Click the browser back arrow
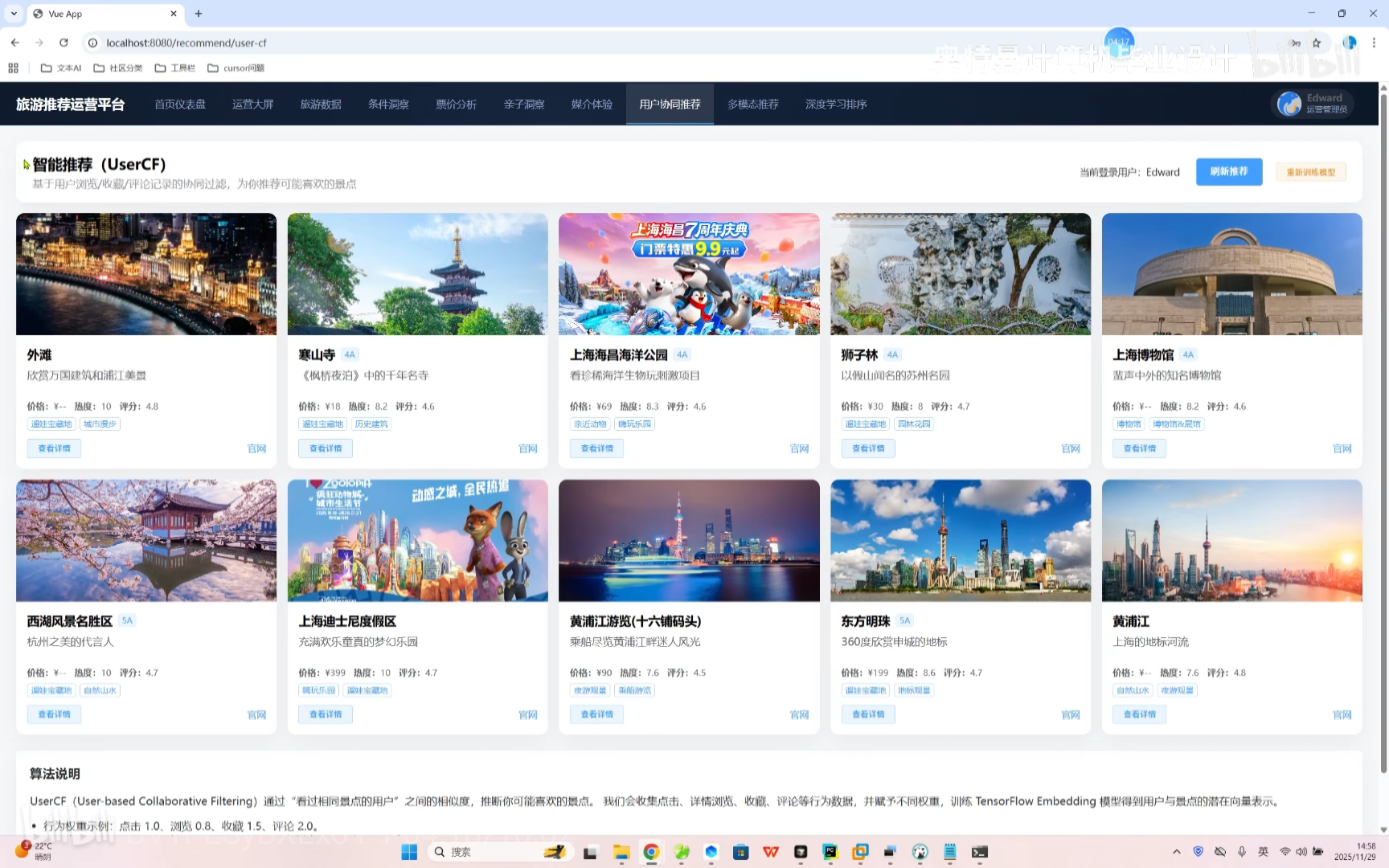This screenshot has width=1389, height=868. coord(14,43)
